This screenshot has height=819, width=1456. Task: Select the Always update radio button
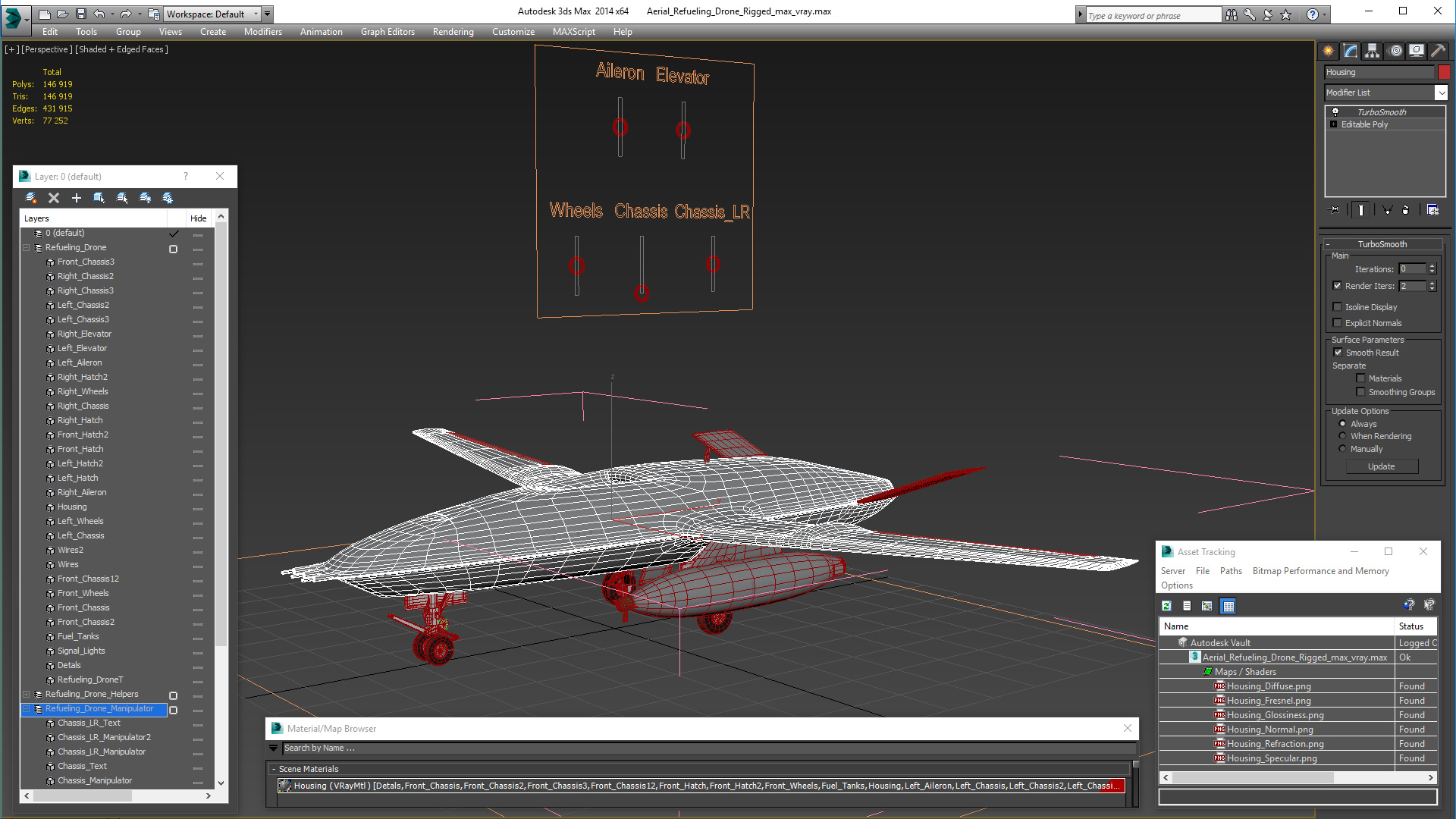tap(1343, 424)
